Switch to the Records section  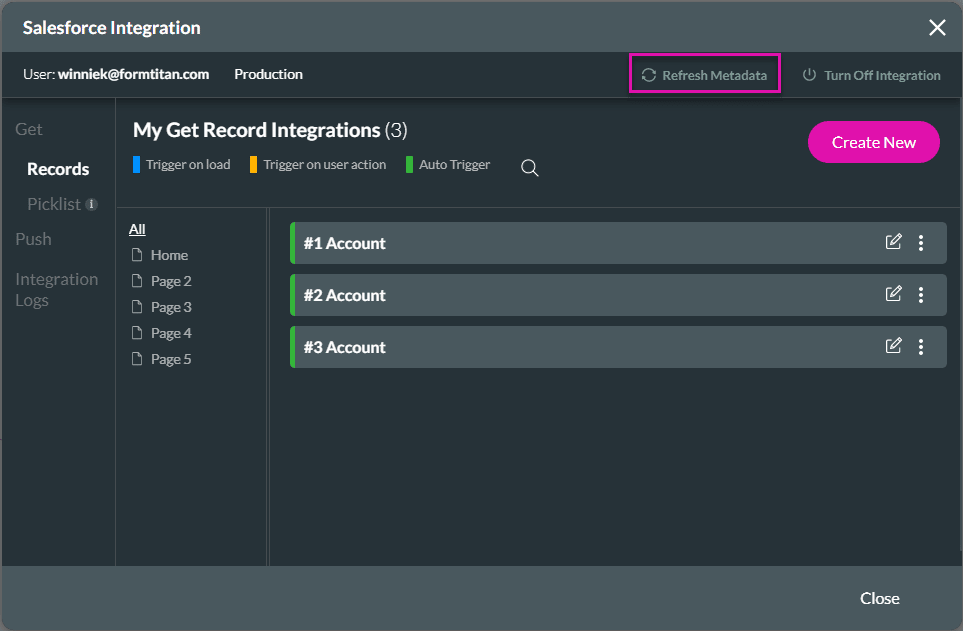click(57, 168)
